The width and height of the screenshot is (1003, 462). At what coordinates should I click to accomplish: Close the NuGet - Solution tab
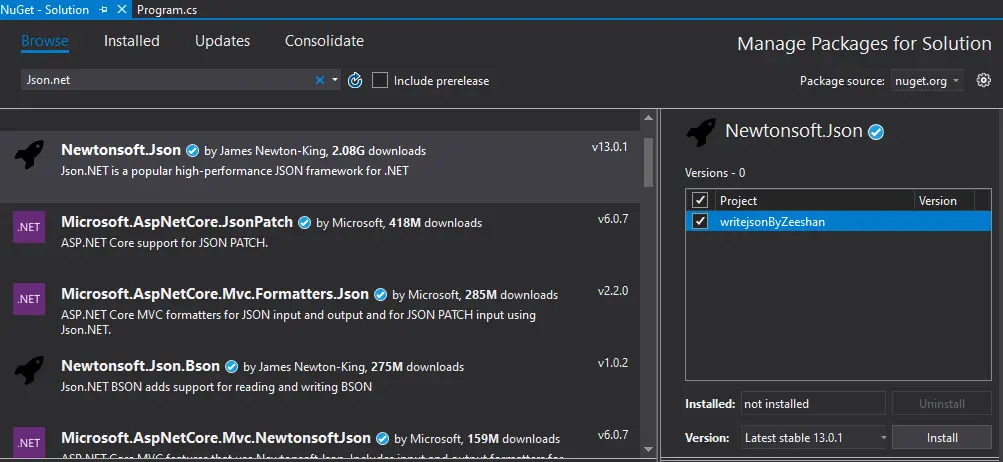121,10
